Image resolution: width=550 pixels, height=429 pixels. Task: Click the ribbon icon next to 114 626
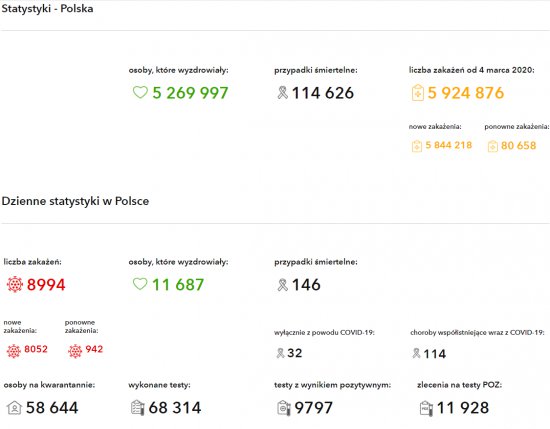point(282,93)
